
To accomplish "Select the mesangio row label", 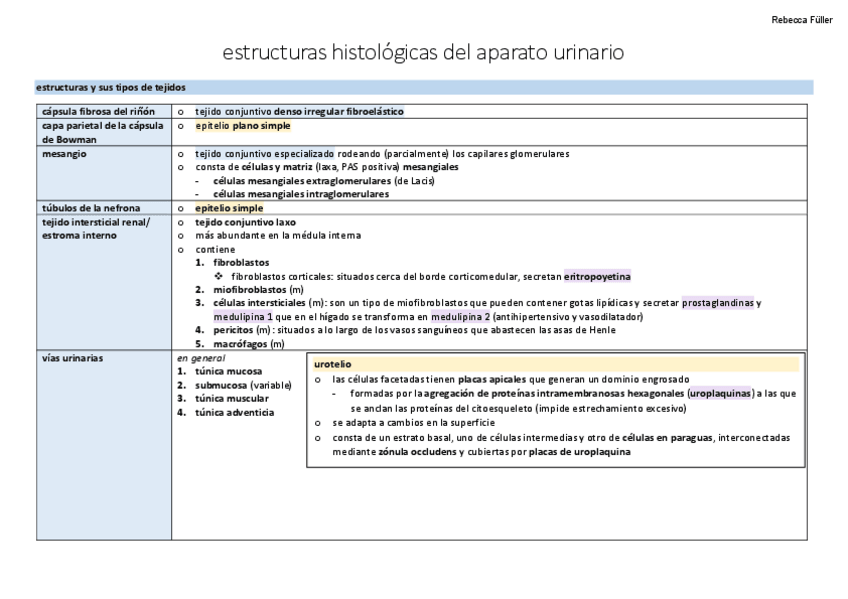I will [62, 152].
